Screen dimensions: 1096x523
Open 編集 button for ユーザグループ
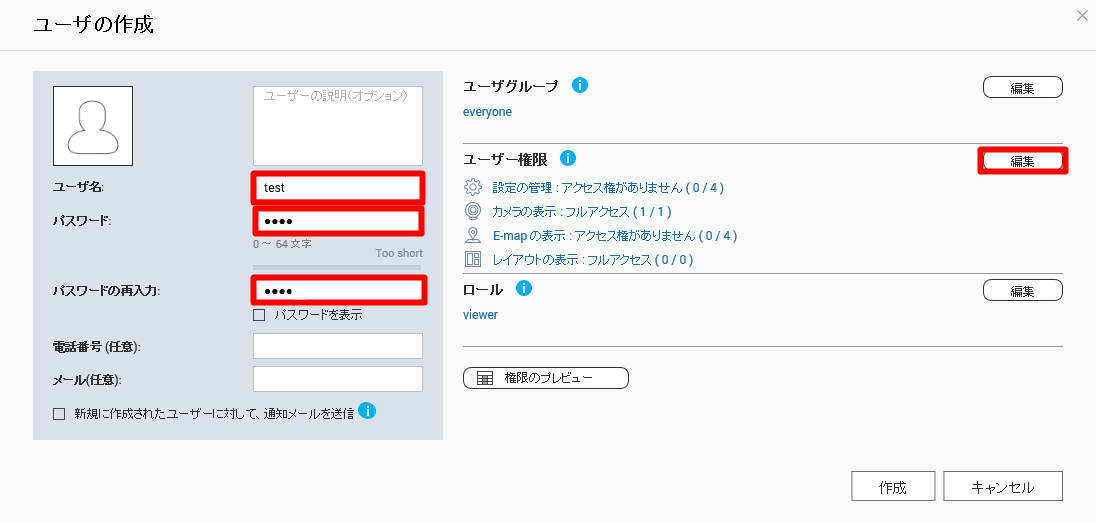pos(1023,88)
